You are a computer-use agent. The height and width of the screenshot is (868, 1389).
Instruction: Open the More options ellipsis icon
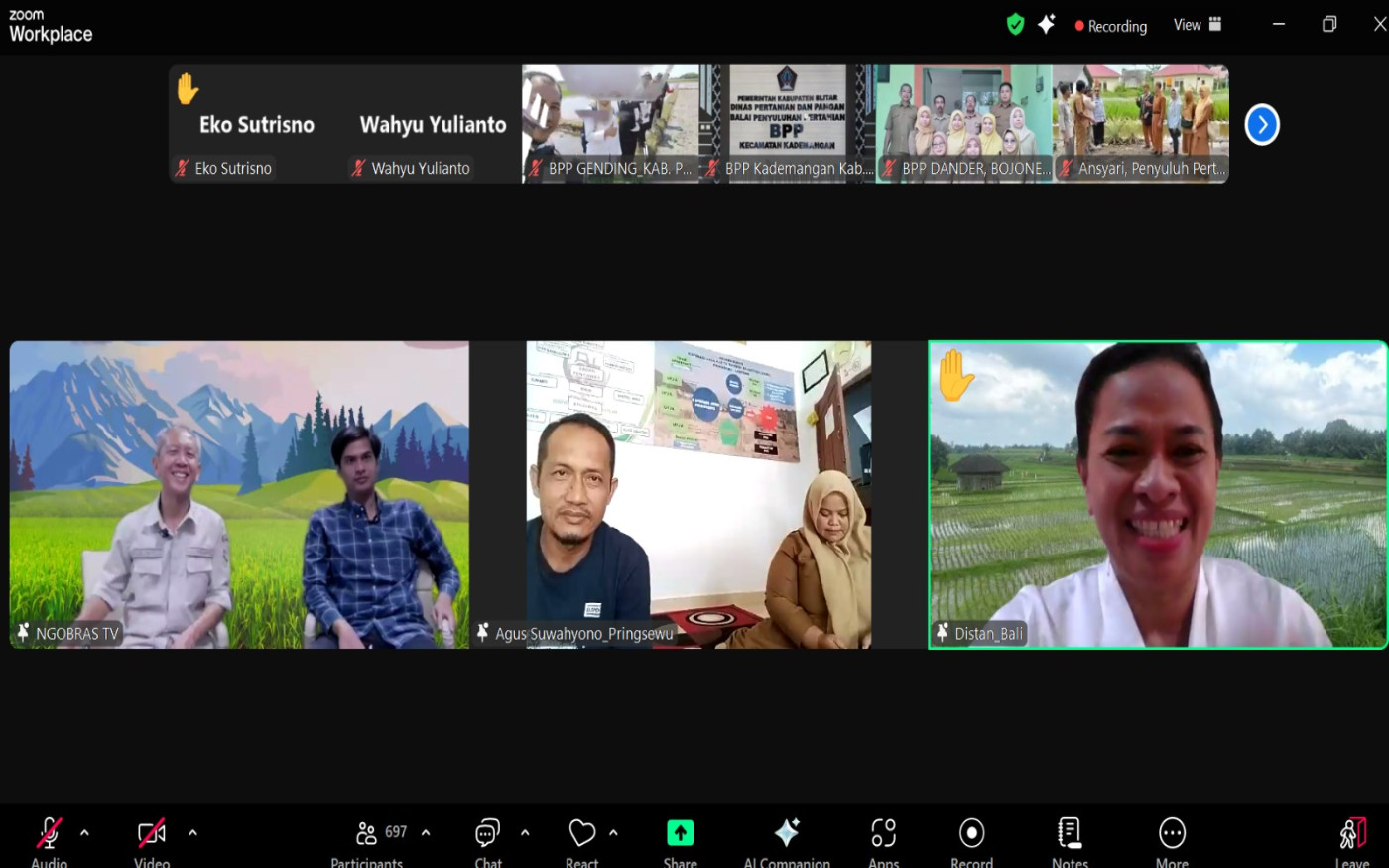point(1172,833)
